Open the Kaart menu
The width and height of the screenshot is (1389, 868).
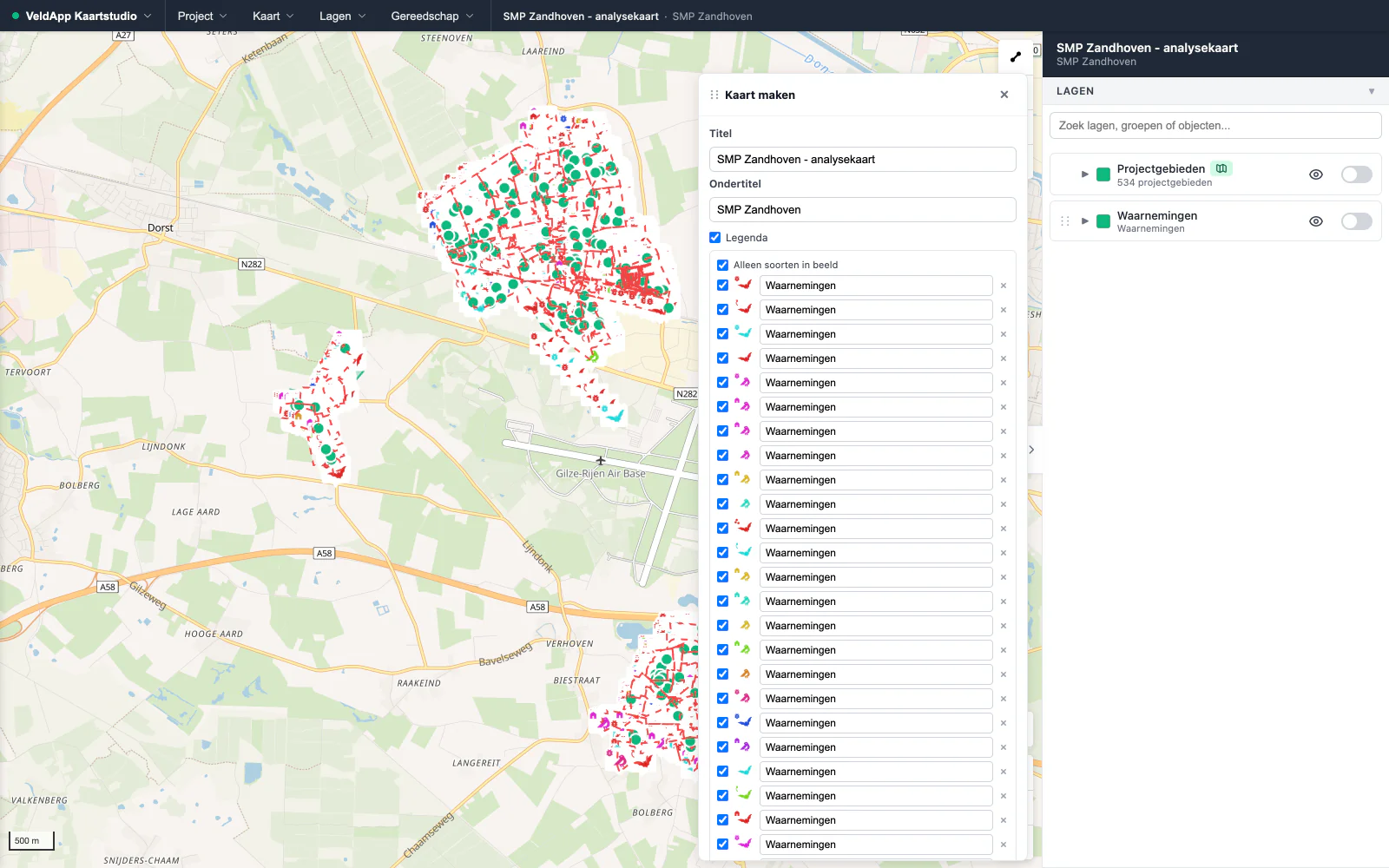click(x=273, y=16)
